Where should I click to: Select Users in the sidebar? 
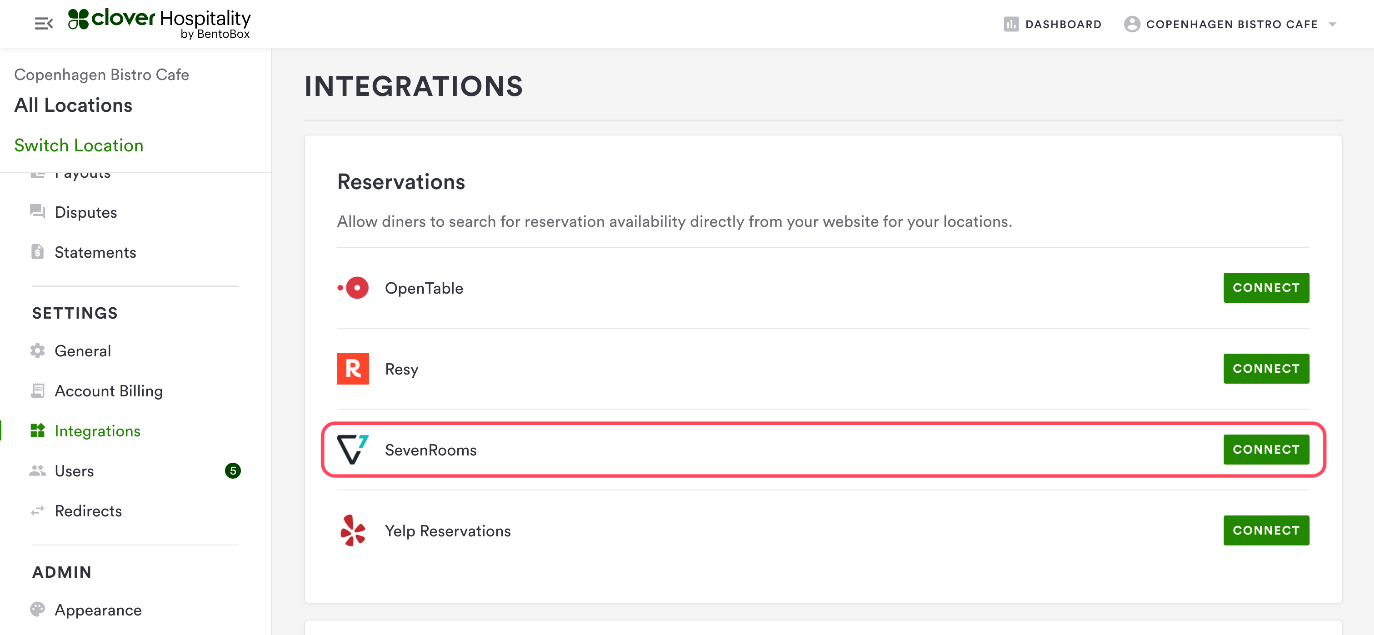[74, 471]
